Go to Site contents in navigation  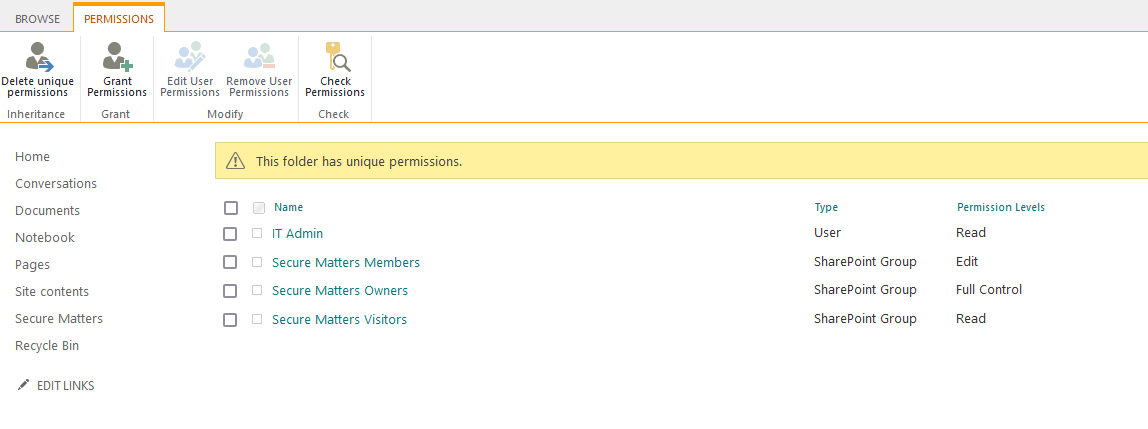(x=52, y=292)
